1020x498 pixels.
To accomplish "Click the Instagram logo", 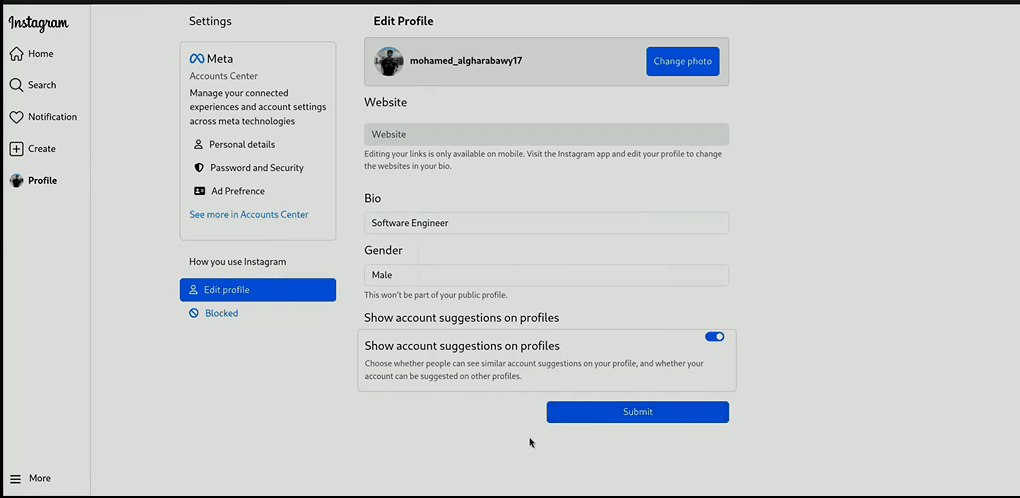I will 38,23.
